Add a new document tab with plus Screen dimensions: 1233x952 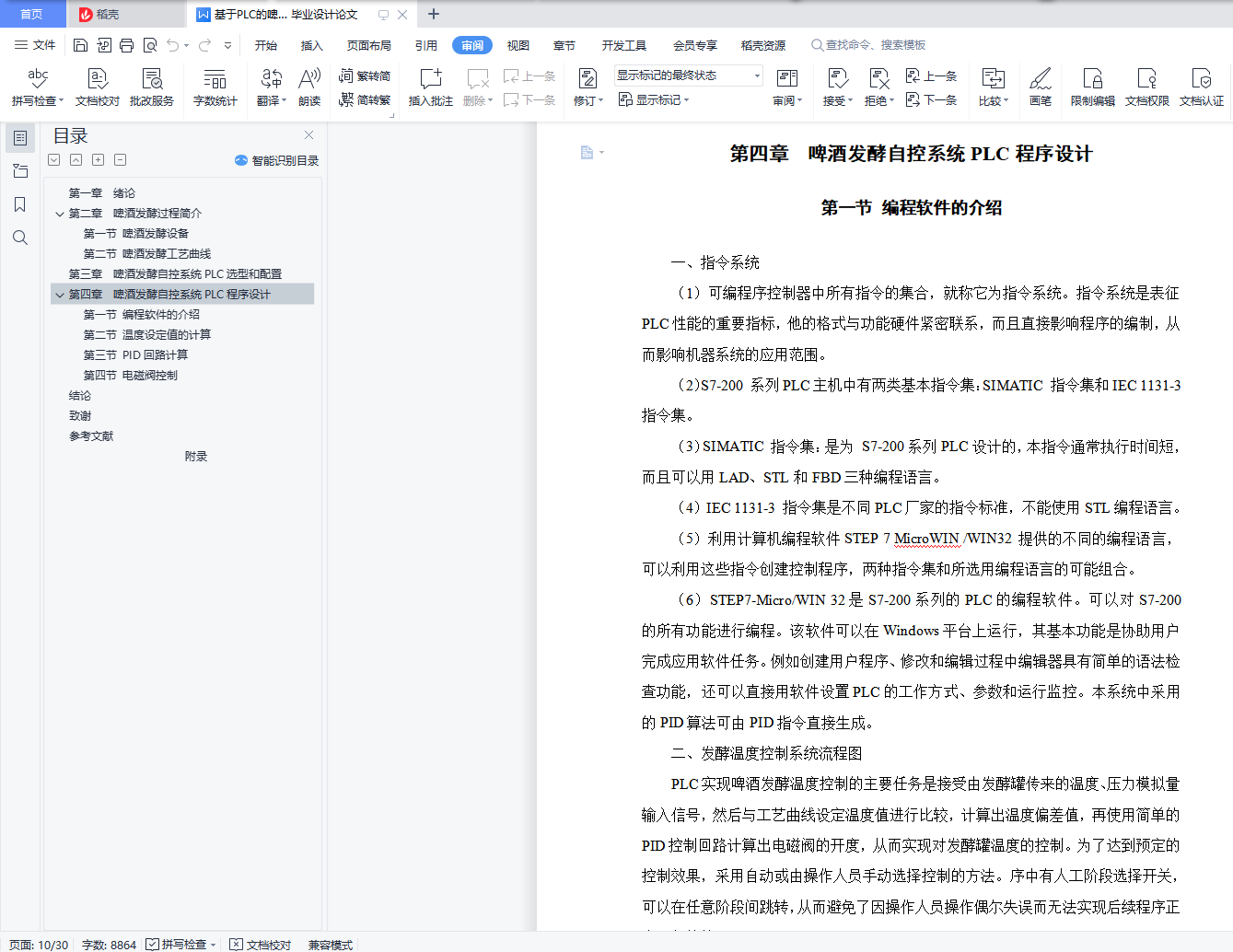click(434, 14)
